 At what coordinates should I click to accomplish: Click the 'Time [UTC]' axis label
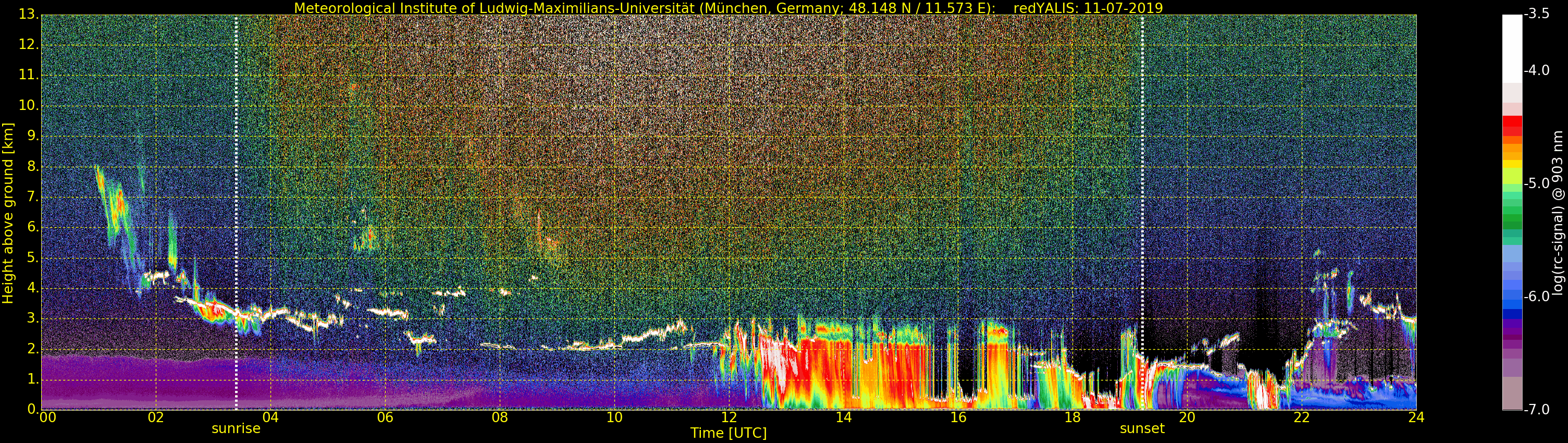coord(728,433)
